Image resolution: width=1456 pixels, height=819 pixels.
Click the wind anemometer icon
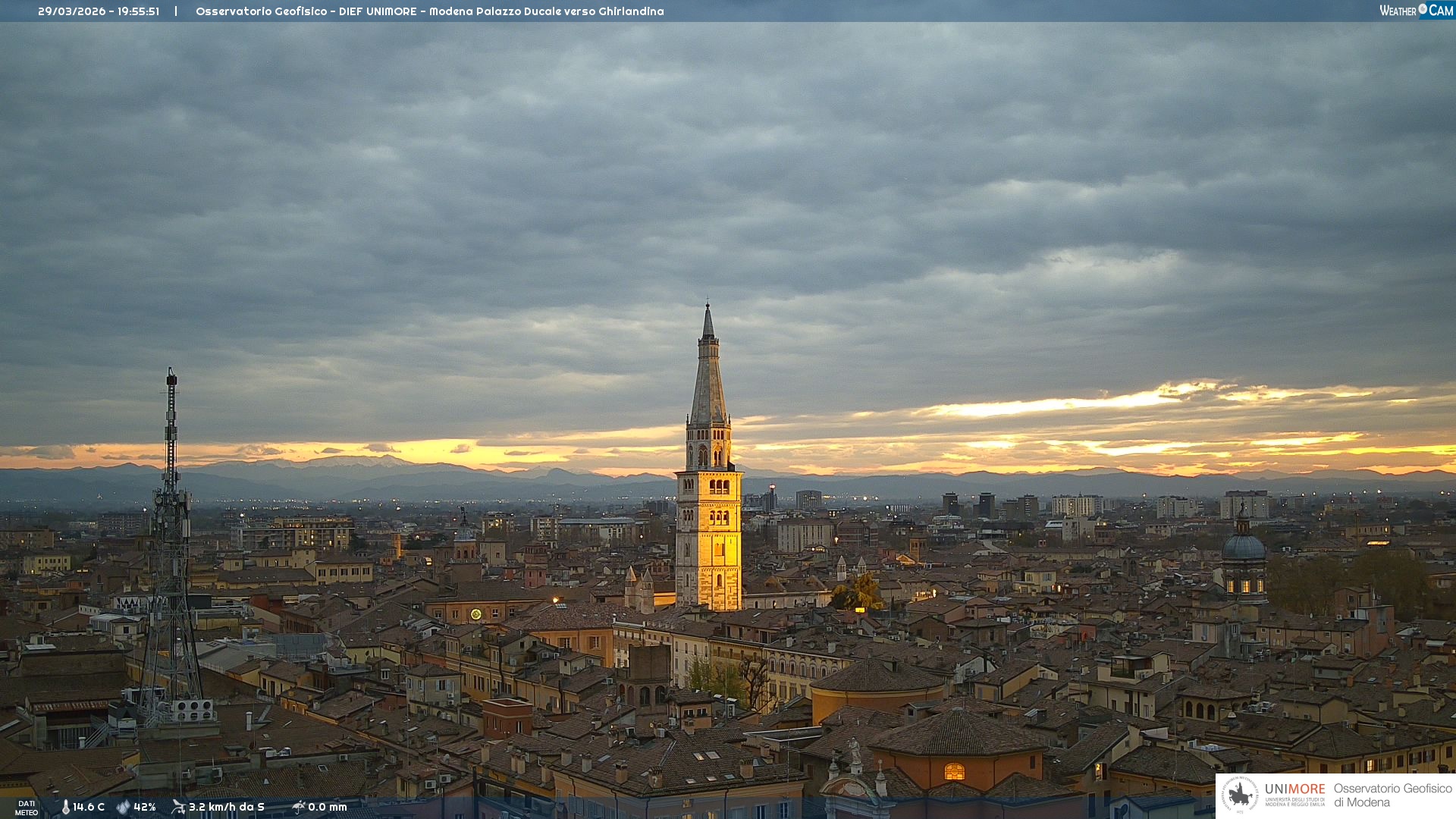click(x=178, y=807)
